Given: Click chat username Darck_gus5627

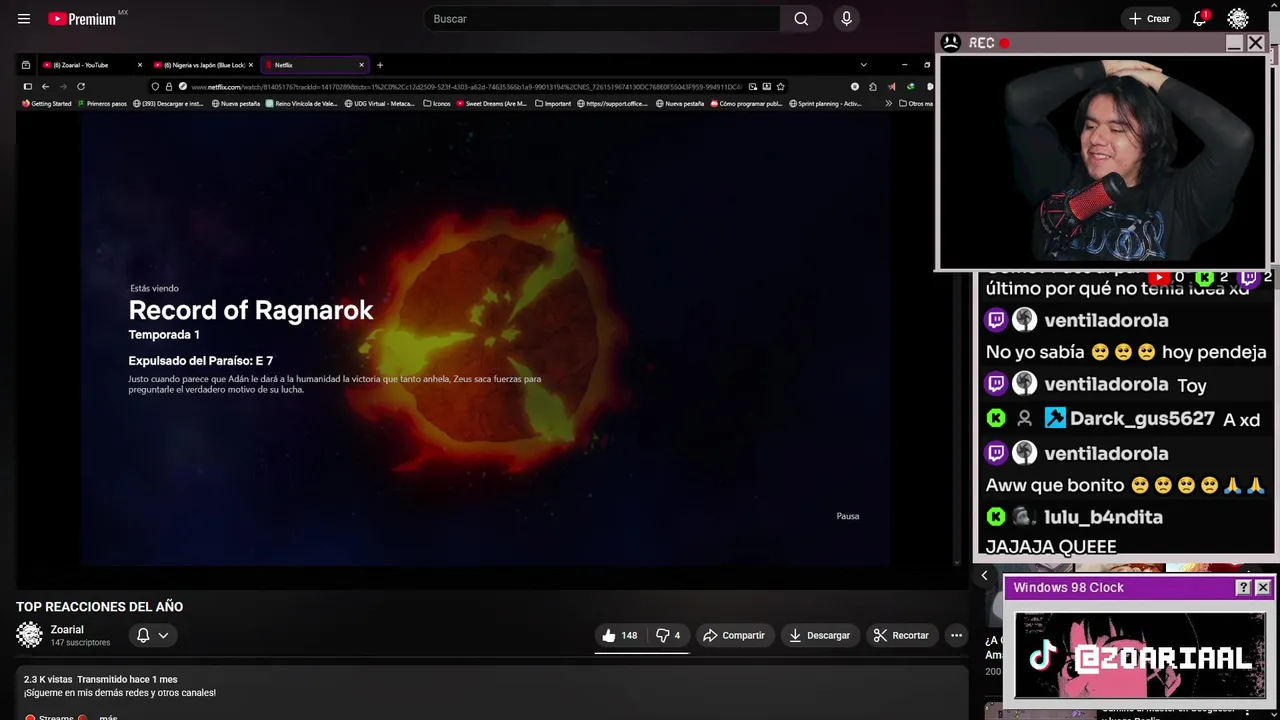Looking at the screenshot, I should click(1142, 419).
